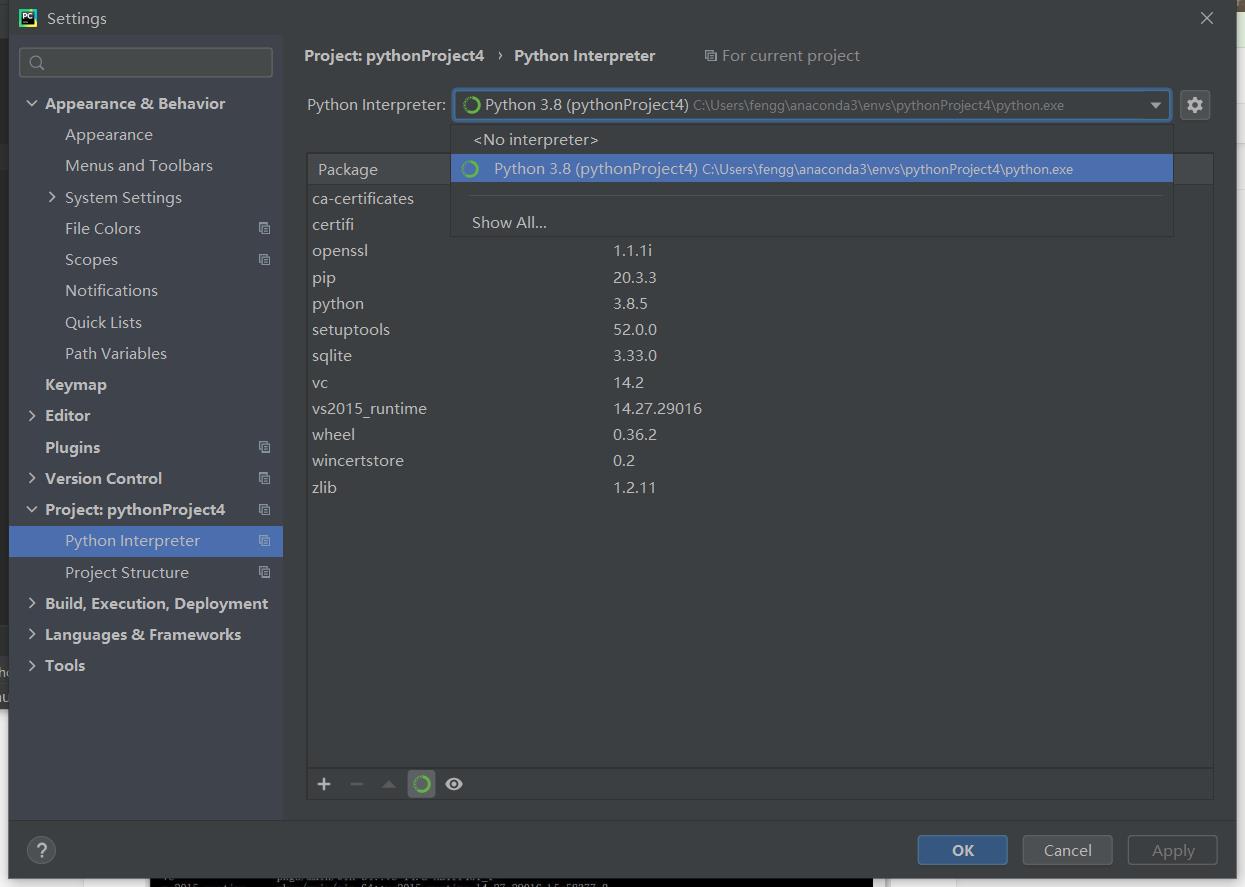Open the Notifications settings page
This screenshot has width=1245, height=887.
pos(111,290)
